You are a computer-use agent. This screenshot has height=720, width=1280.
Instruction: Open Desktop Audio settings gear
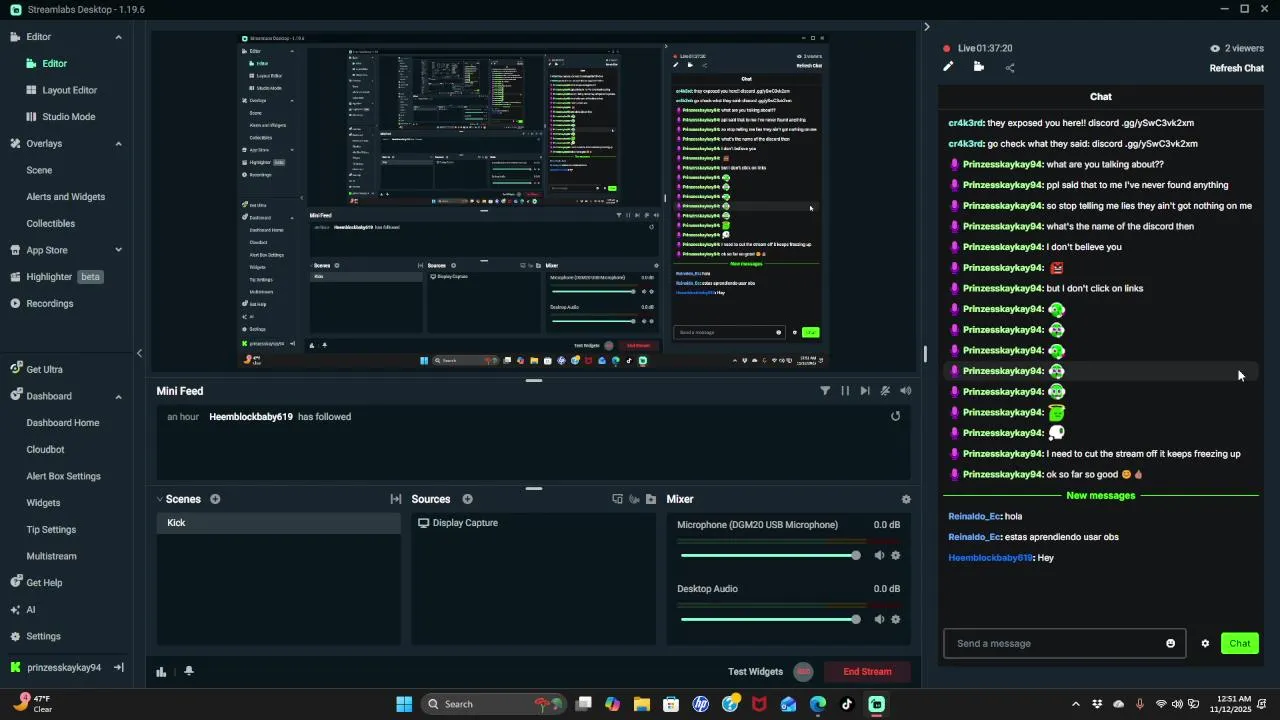pos(896,619)
